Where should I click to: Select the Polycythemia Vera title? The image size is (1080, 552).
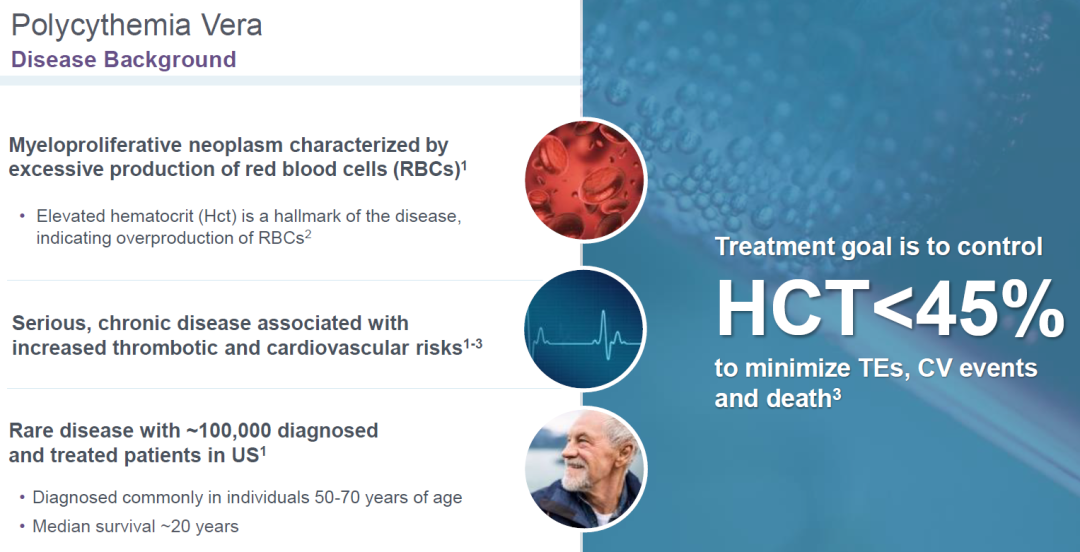pos(136,26)
